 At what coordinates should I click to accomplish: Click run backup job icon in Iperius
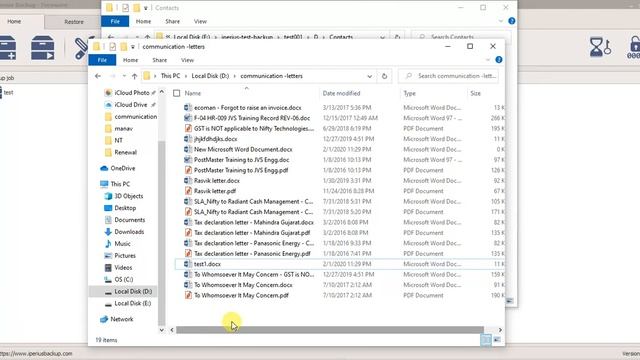[x=43, y=48]
